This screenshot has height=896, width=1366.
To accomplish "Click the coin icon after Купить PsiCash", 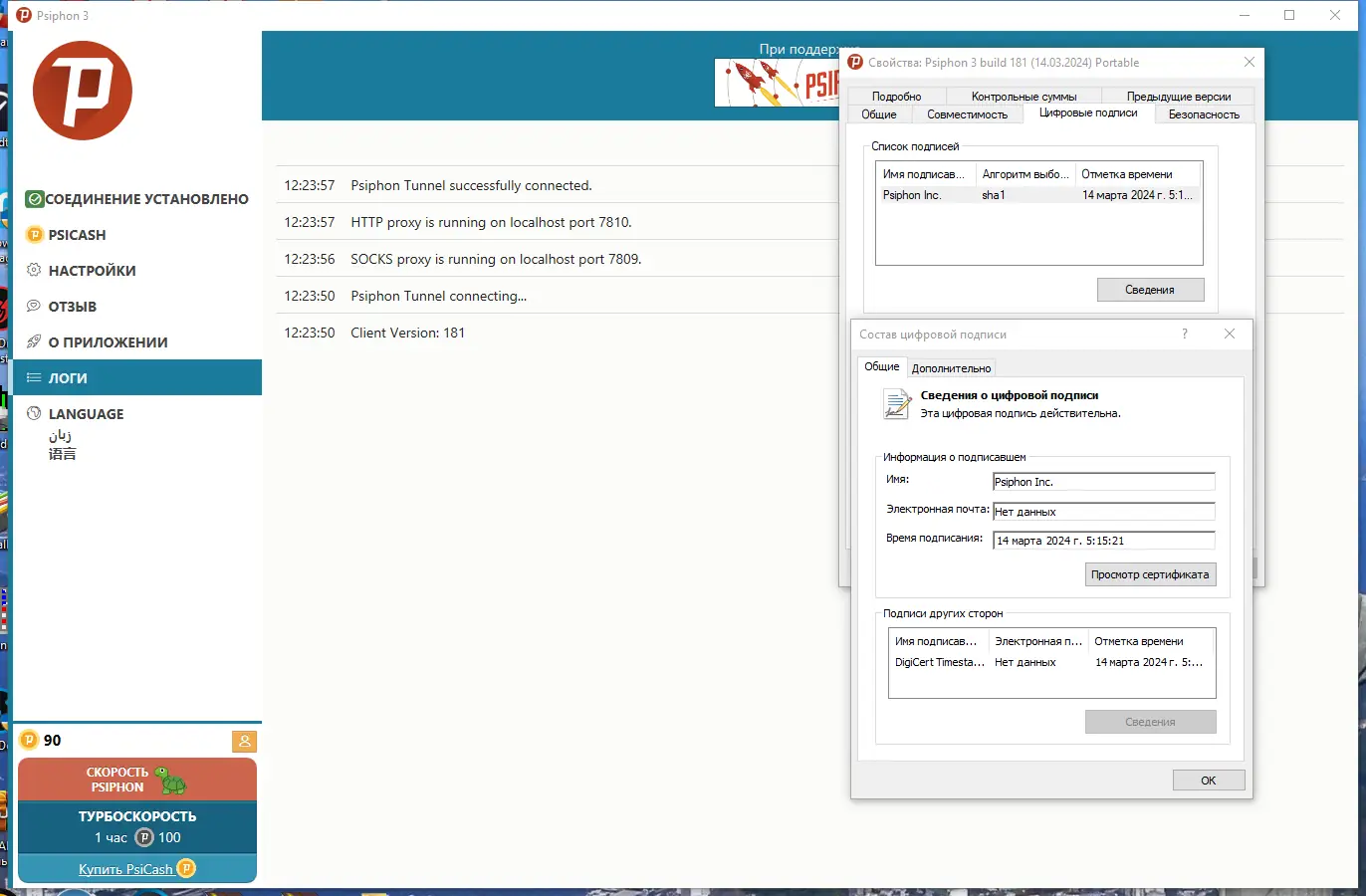I will click(186, 868).
